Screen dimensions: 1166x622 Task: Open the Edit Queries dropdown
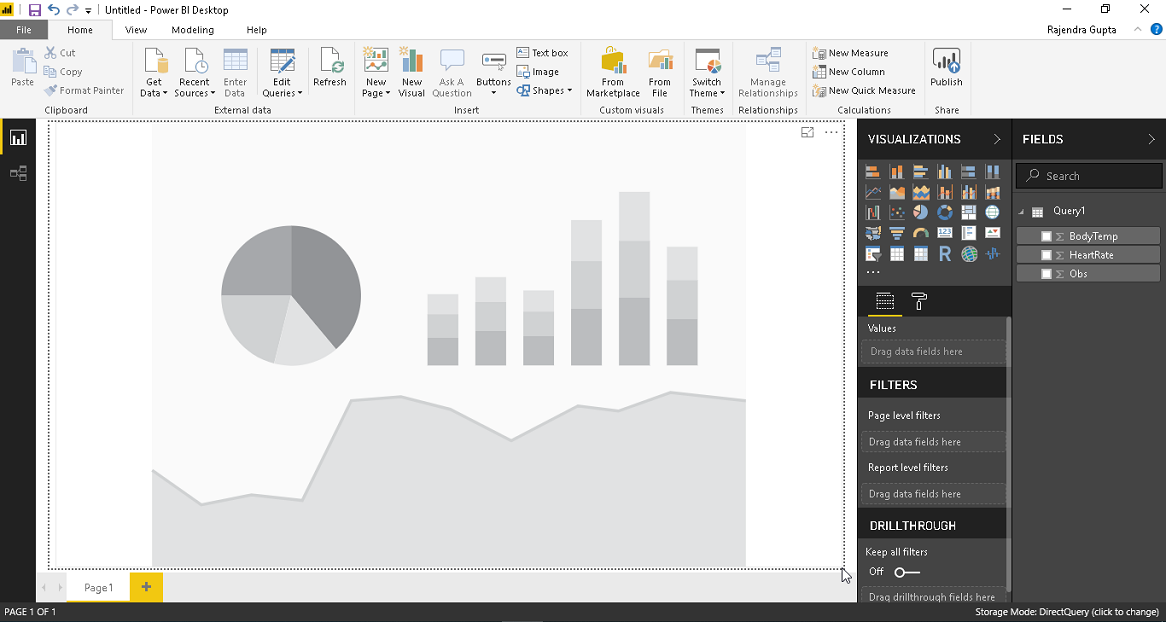[x=283, y=73]
